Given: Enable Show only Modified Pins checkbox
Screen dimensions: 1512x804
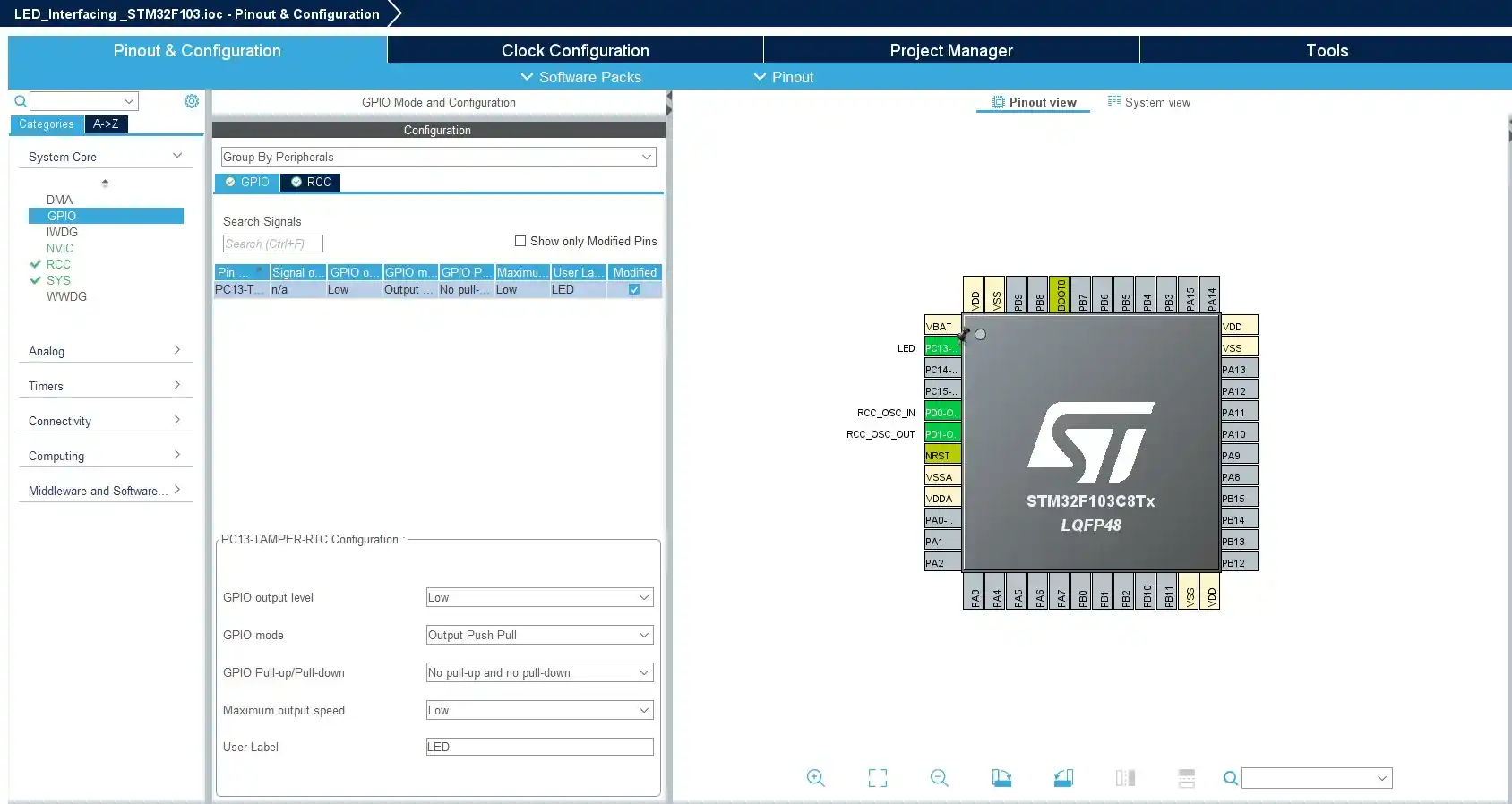Looking at the screenshot, I should coord(520,241).
